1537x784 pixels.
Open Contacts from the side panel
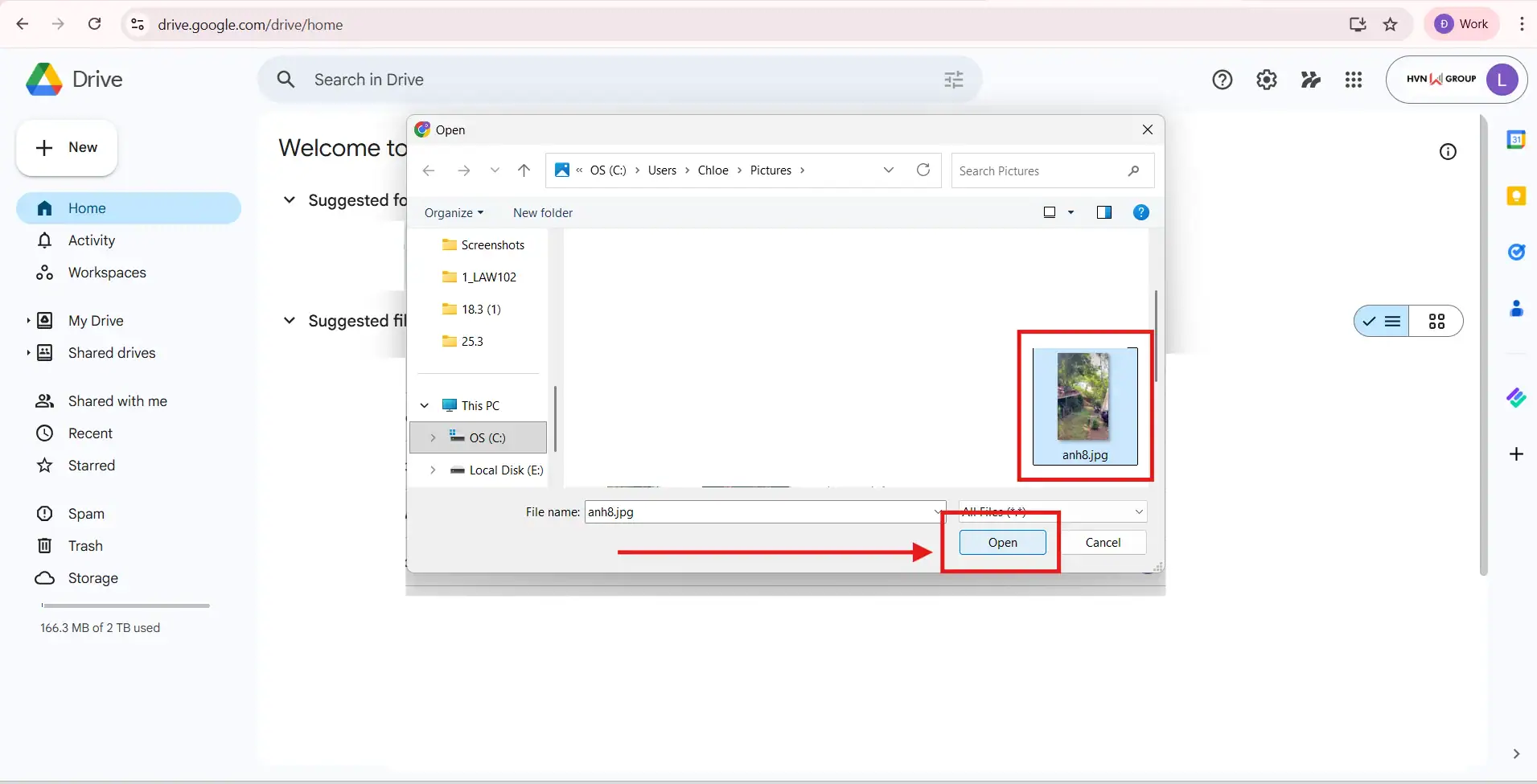pyautogui.click(x=1517, y=308)
